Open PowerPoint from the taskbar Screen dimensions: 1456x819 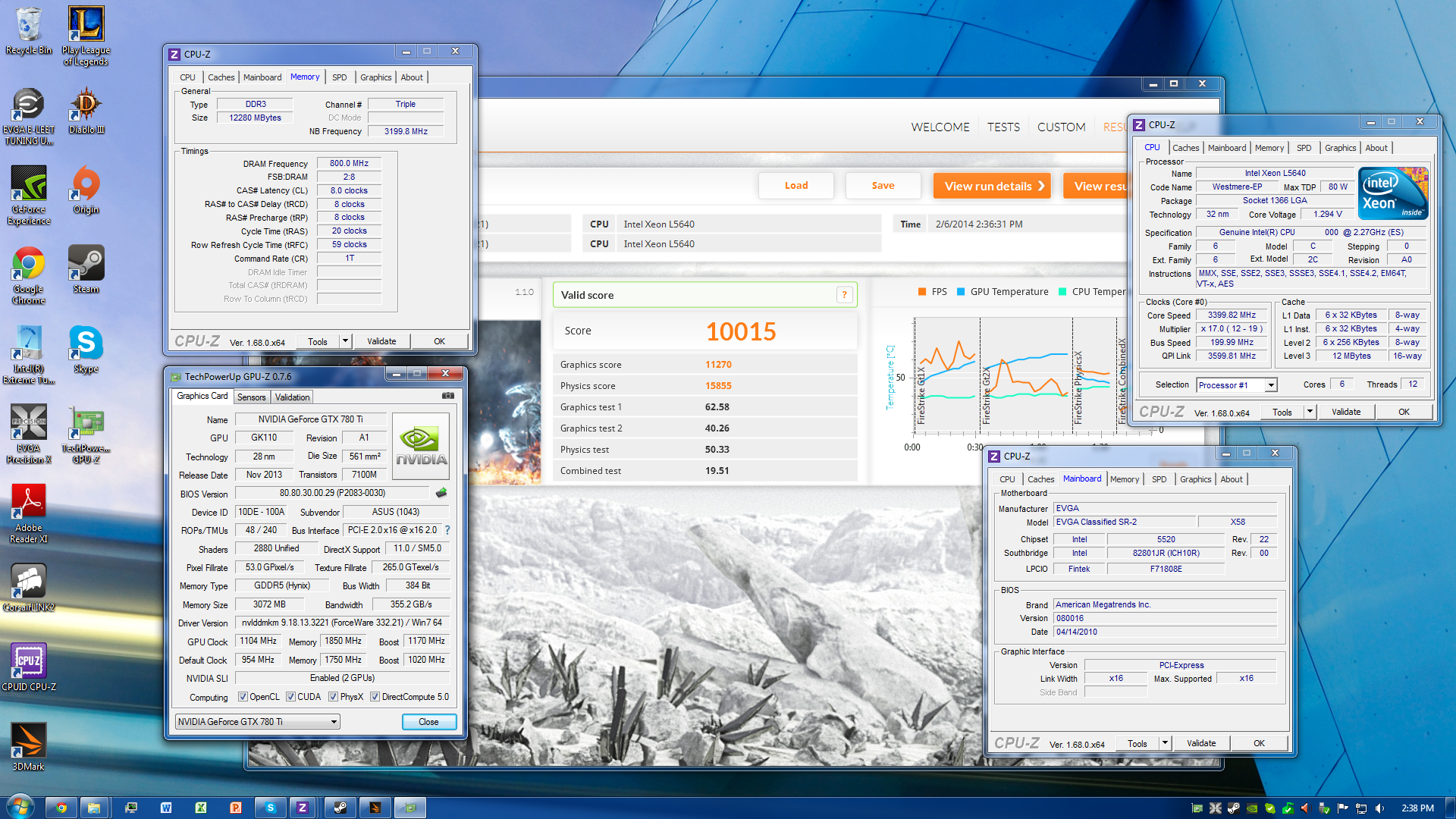[x=236, y=808]
